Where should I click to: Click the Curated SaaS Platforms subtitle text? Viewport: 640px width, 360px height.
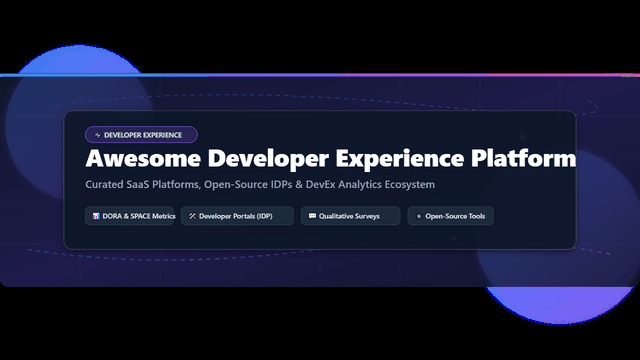pos(260,184)
